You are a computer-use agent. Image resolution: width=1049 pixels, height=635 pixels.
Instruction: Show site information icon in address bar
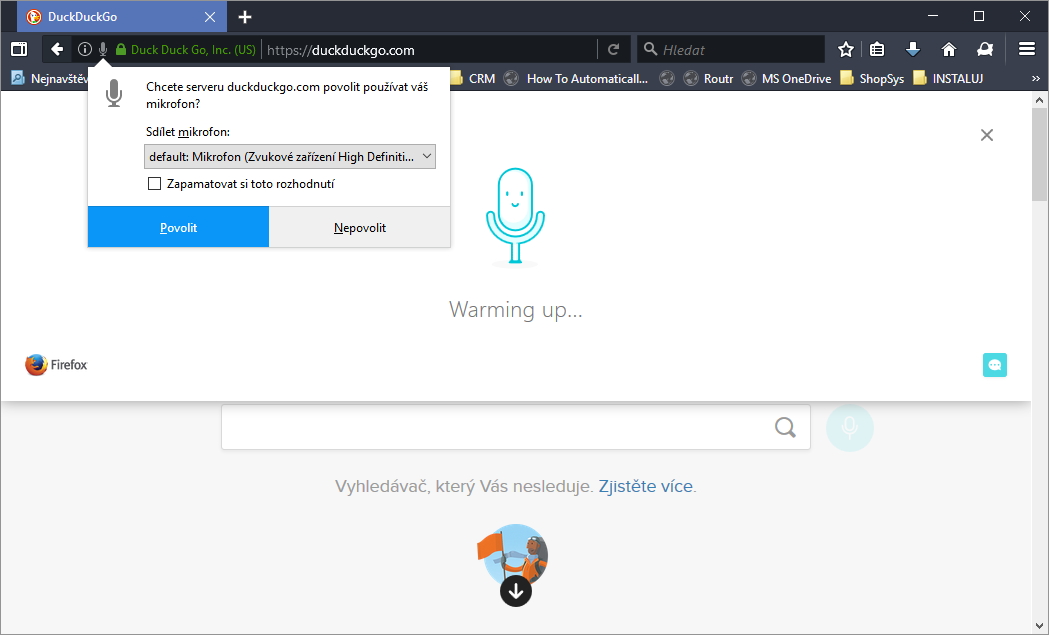(84, 49)
